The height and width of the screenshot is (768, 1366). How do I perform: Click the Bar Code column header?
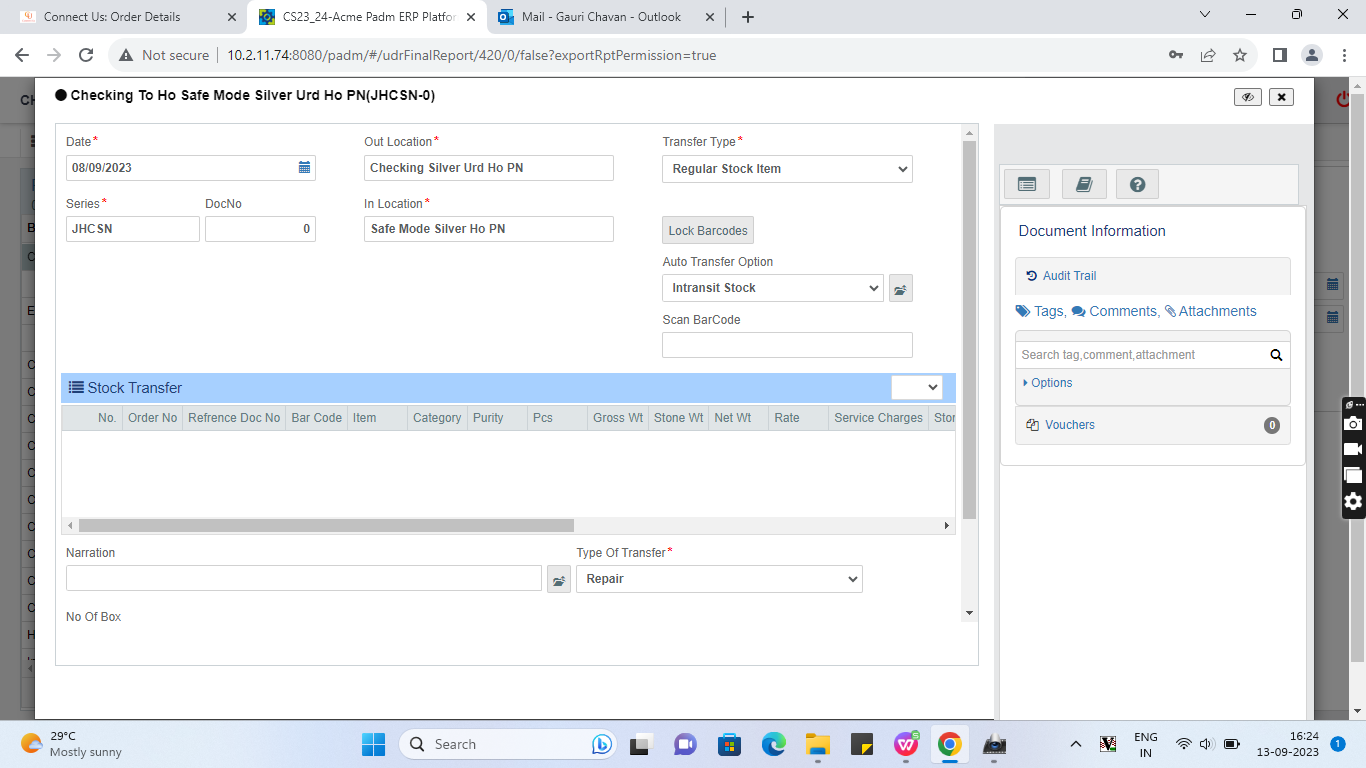click(317, 418)
